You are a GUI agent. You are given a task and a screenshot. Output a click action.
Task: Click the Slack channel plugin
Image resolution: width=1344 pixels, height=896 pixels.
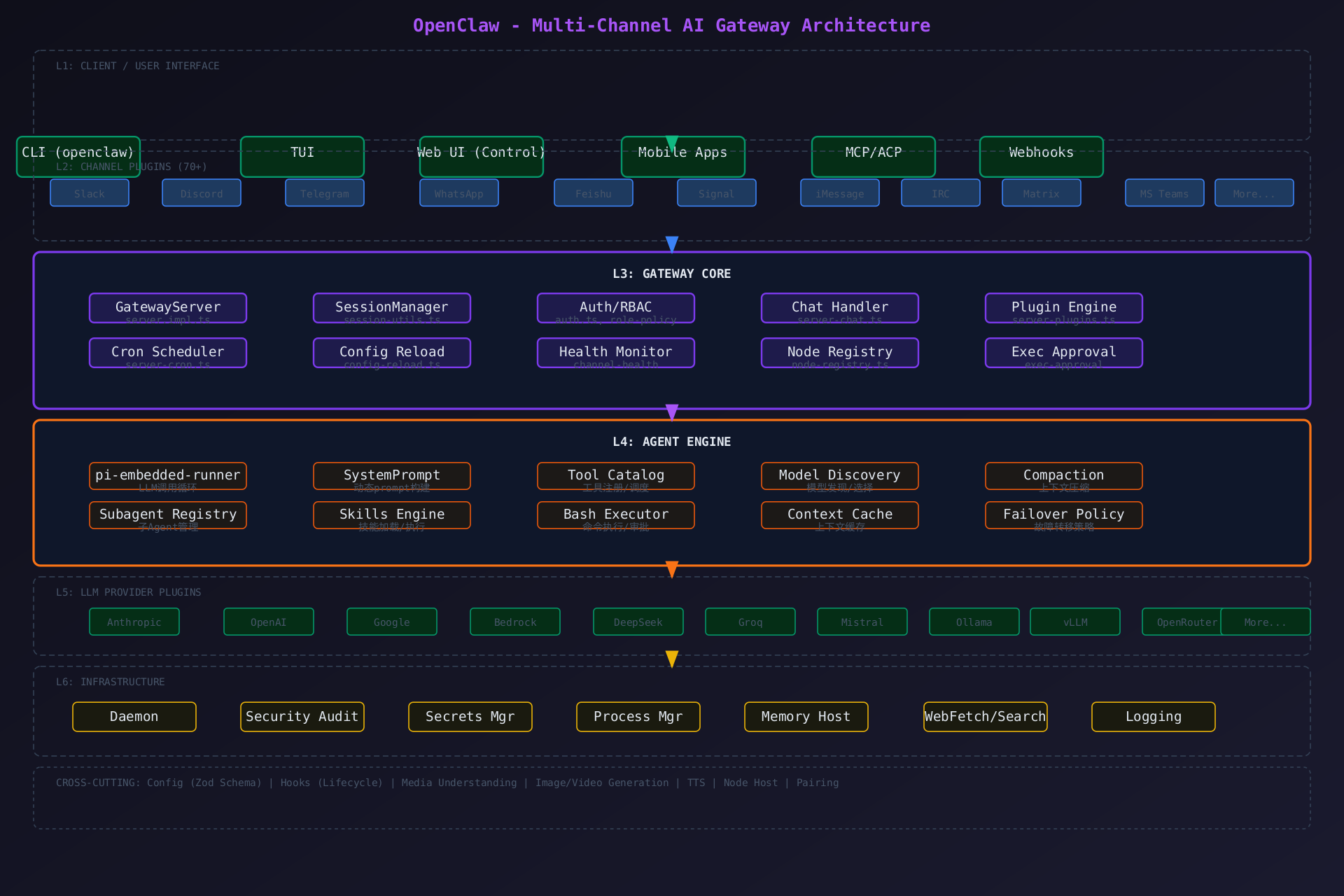pos(90,193)
